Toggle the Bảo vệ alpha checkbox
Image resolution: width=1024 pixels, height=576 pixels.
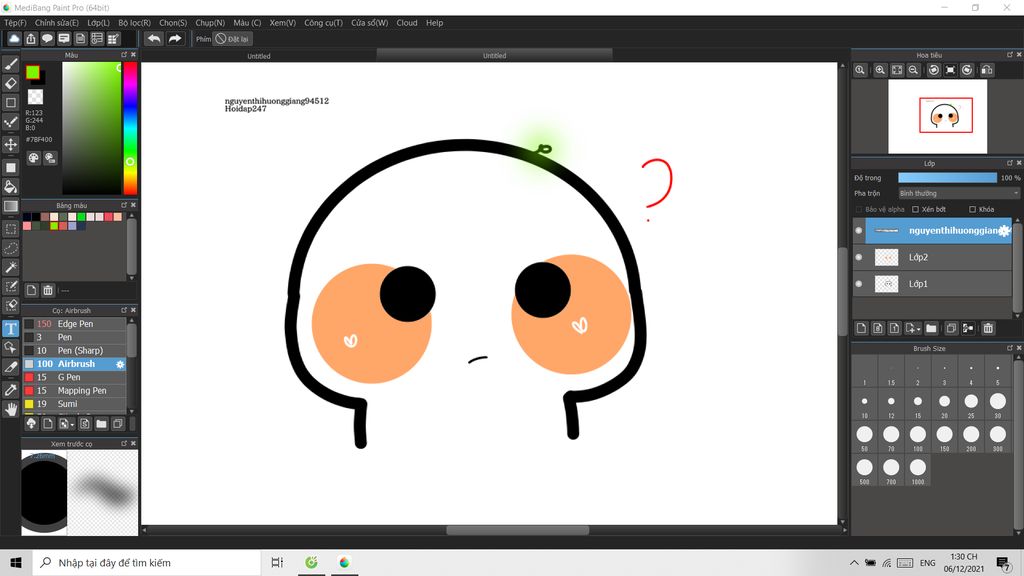click(859, 210)
